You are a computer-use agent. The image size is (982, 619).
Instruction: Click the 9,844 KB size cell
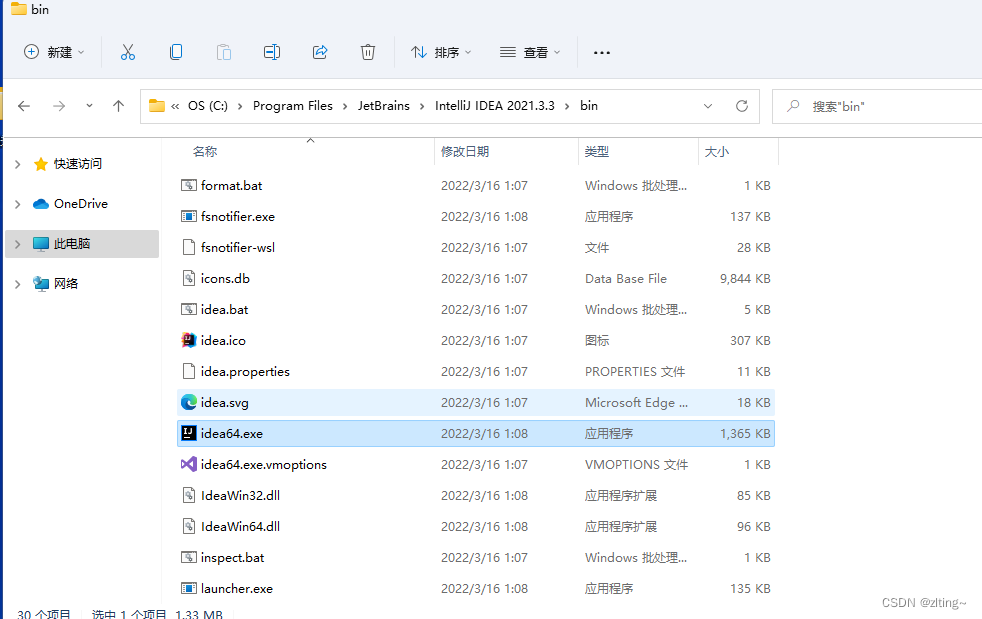(x=745, y=278)
